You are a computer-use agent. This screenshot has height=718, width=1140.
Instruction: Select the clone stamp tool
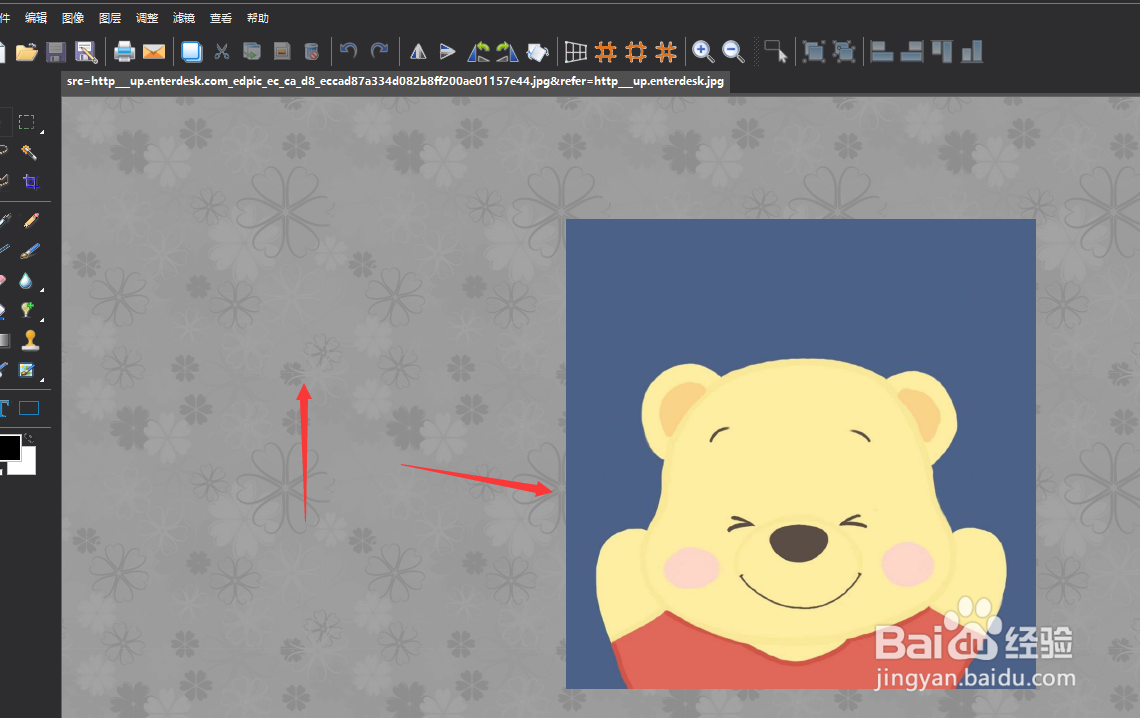[x=31, y=340]
